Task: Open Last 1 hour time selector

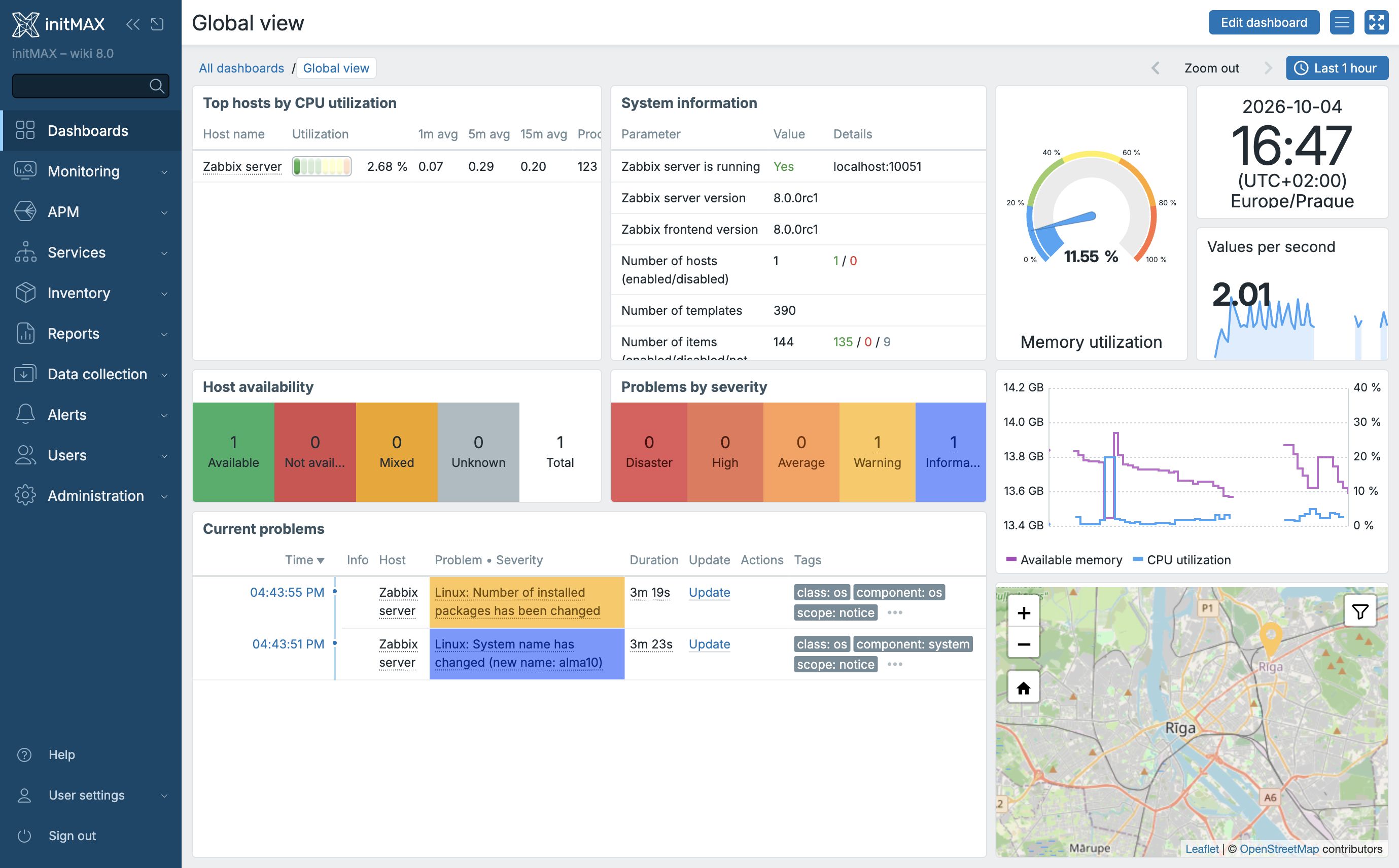Action: click(x=1337, y=68)
